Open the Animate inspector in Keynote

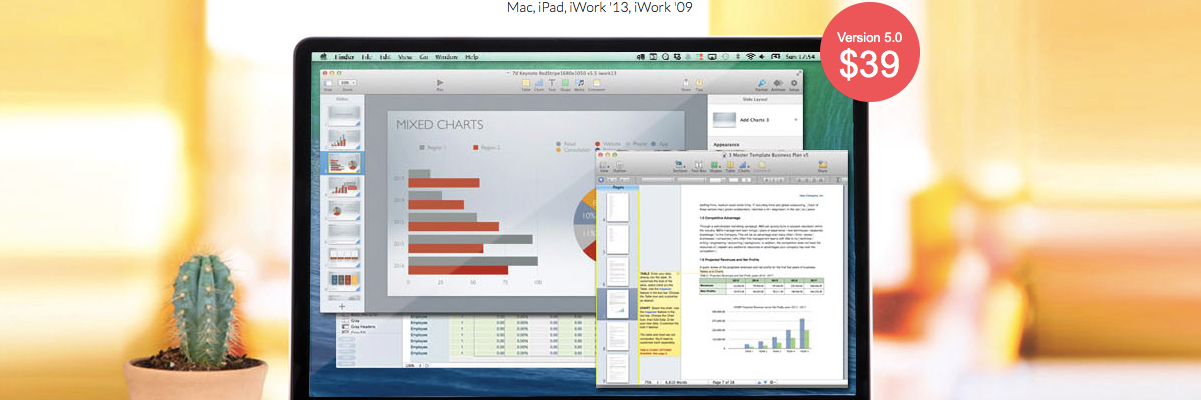tap(778, 84)
